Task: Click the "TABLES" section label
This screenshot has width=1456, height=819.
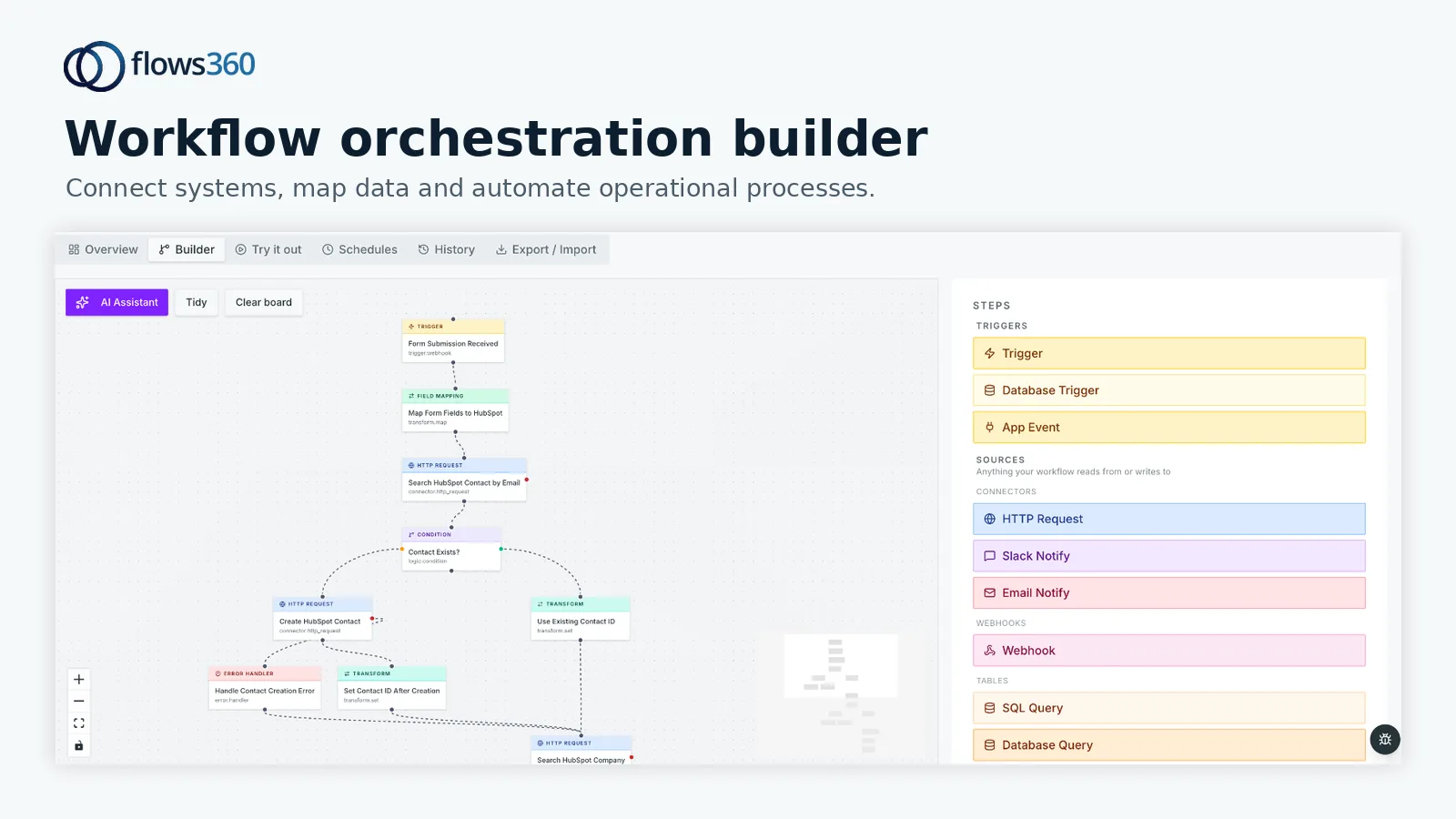Action: tap(993, 681)
